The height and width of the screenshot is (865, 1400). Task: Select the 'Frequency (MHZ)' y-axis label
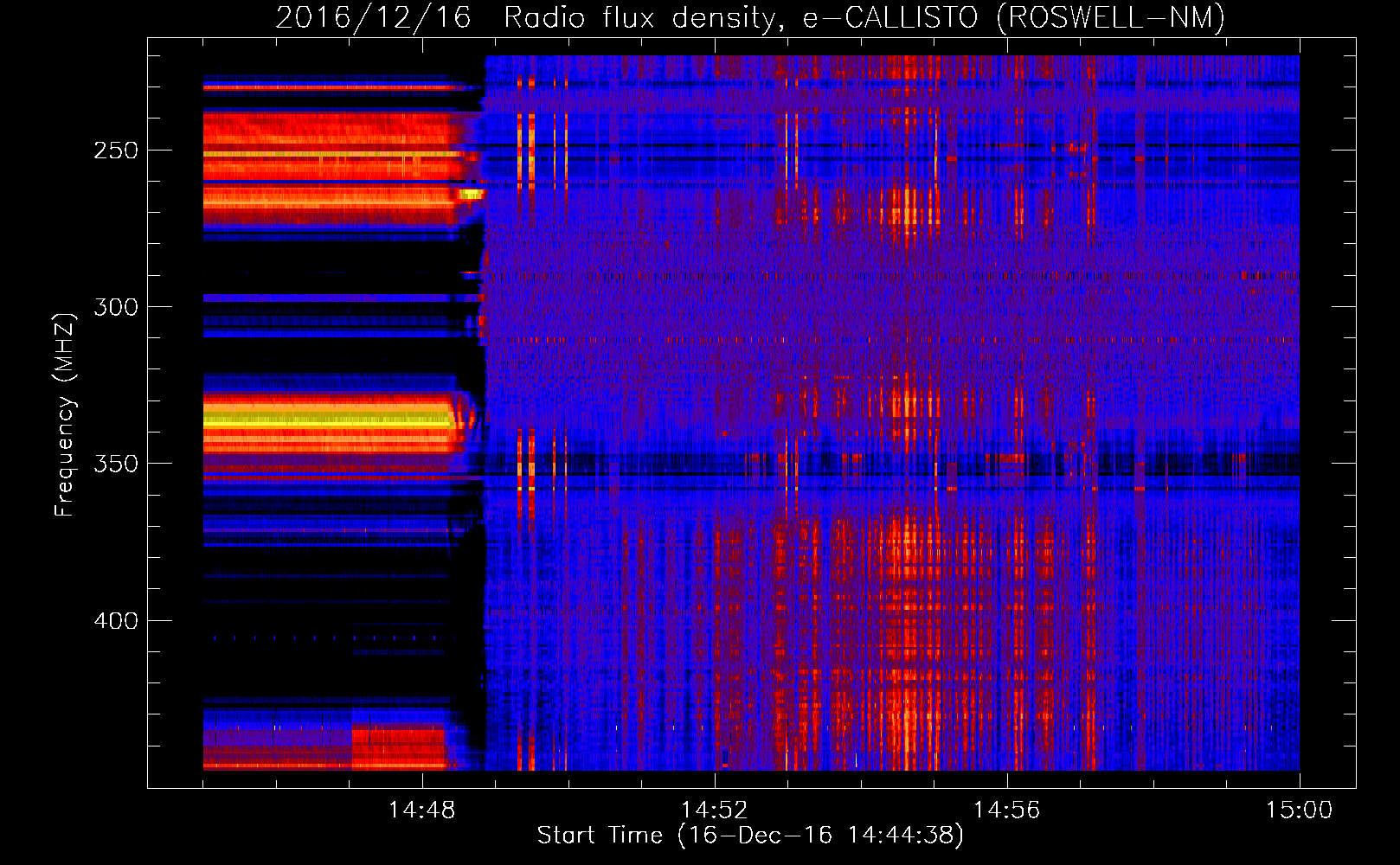click(65, 415)
